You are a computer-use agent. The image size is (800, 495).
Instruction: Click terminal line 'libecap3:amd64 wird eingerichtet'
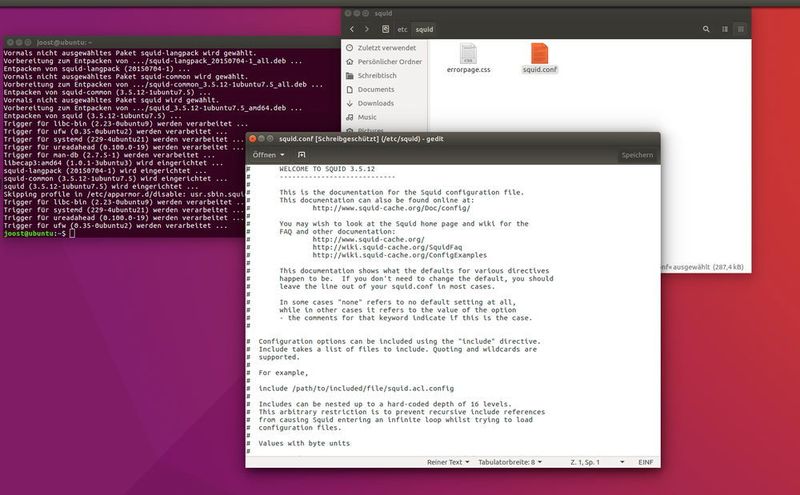click(113, 163)
